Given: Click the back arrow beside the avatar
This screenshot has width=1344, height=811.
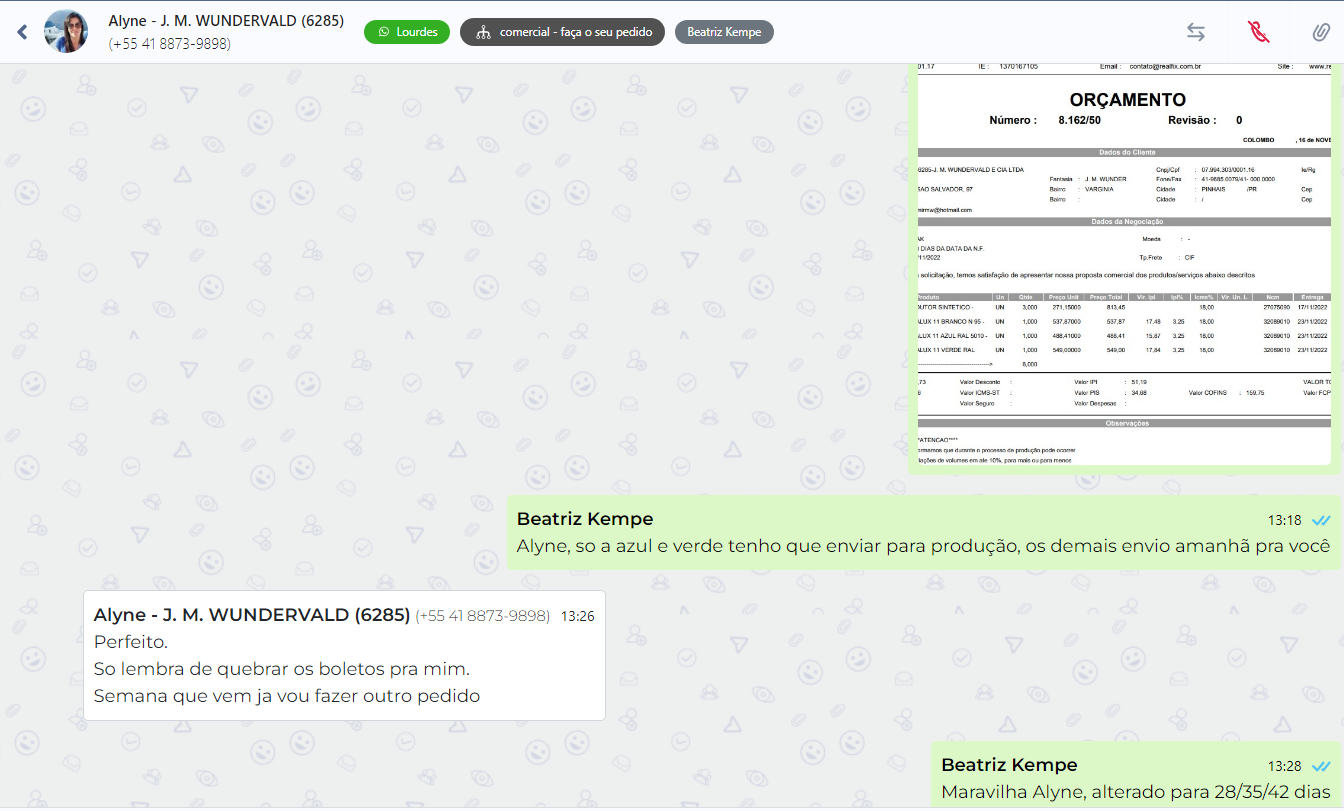Looking at the screenshot, I should 22,33.
